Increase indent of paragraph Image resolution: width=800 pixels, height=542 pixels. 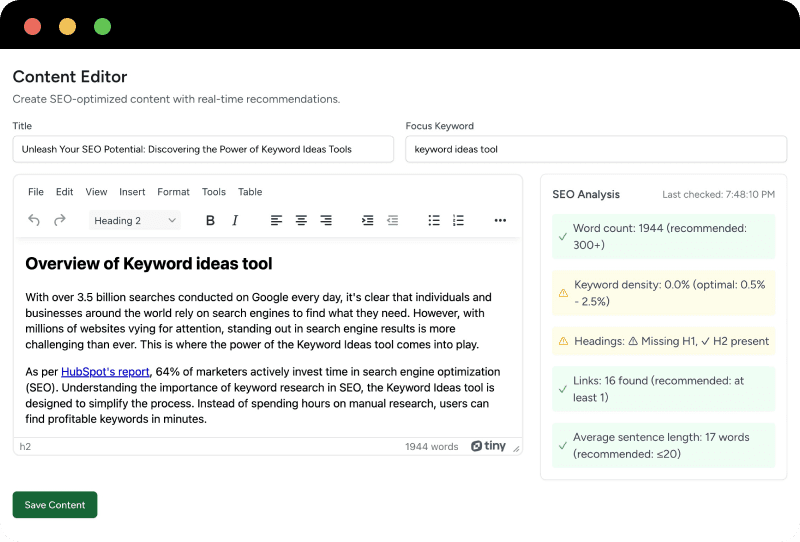point(367,220)
